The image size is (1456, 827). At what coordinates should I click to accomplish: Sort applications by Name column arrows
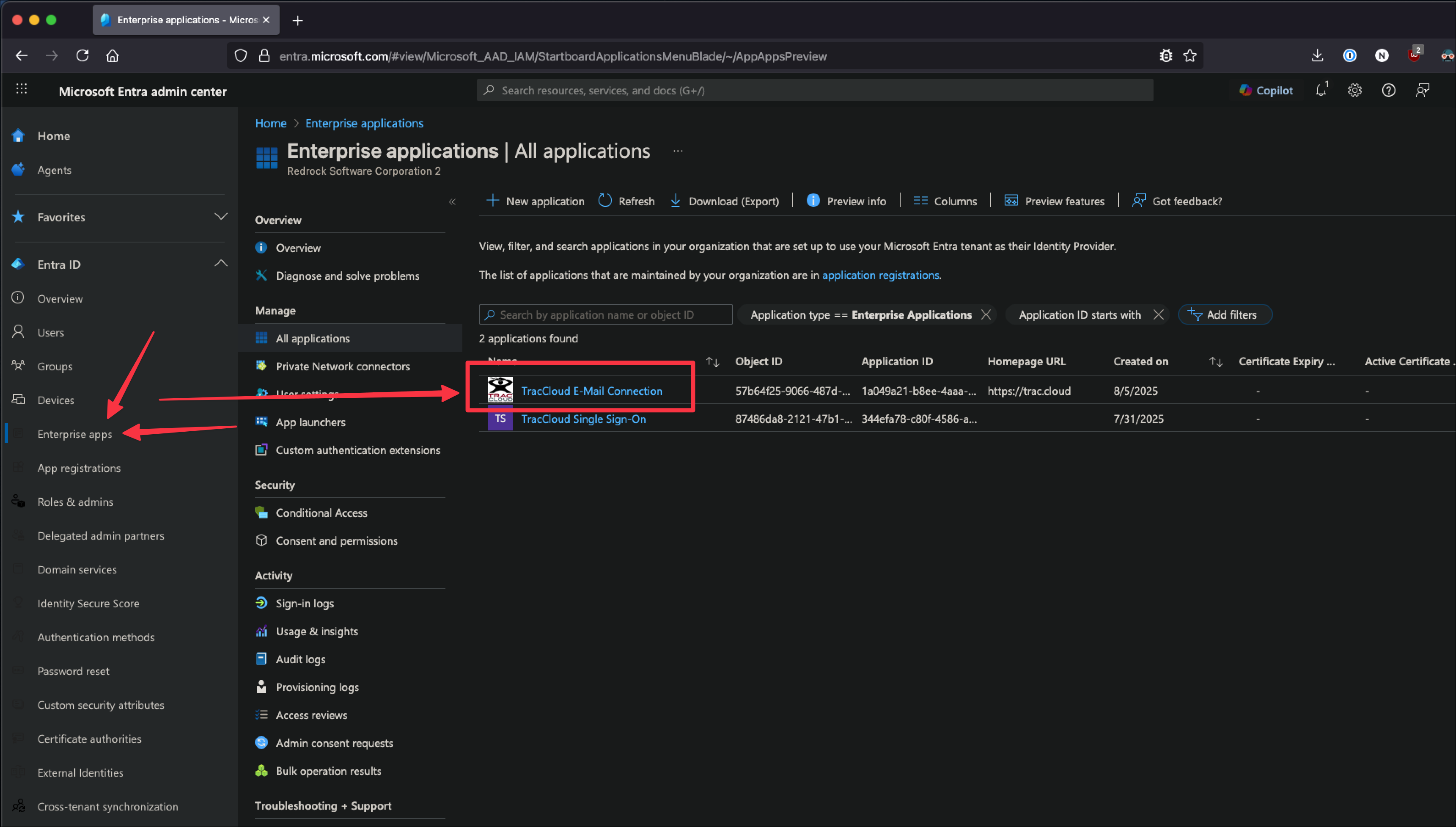[712, 362]
